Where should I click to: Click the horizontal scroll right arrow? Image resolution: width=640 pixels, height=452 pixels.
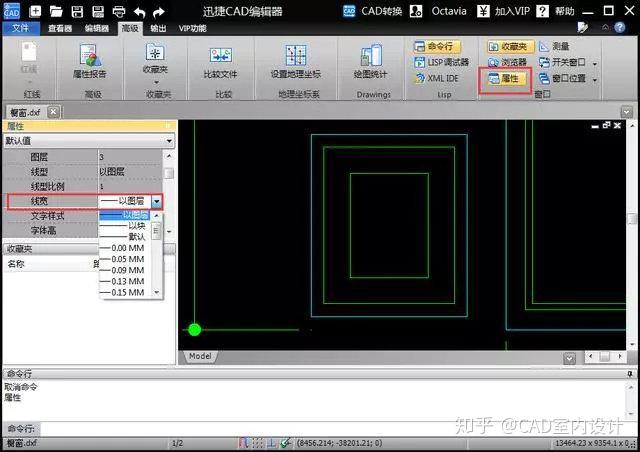coord(620,356)
